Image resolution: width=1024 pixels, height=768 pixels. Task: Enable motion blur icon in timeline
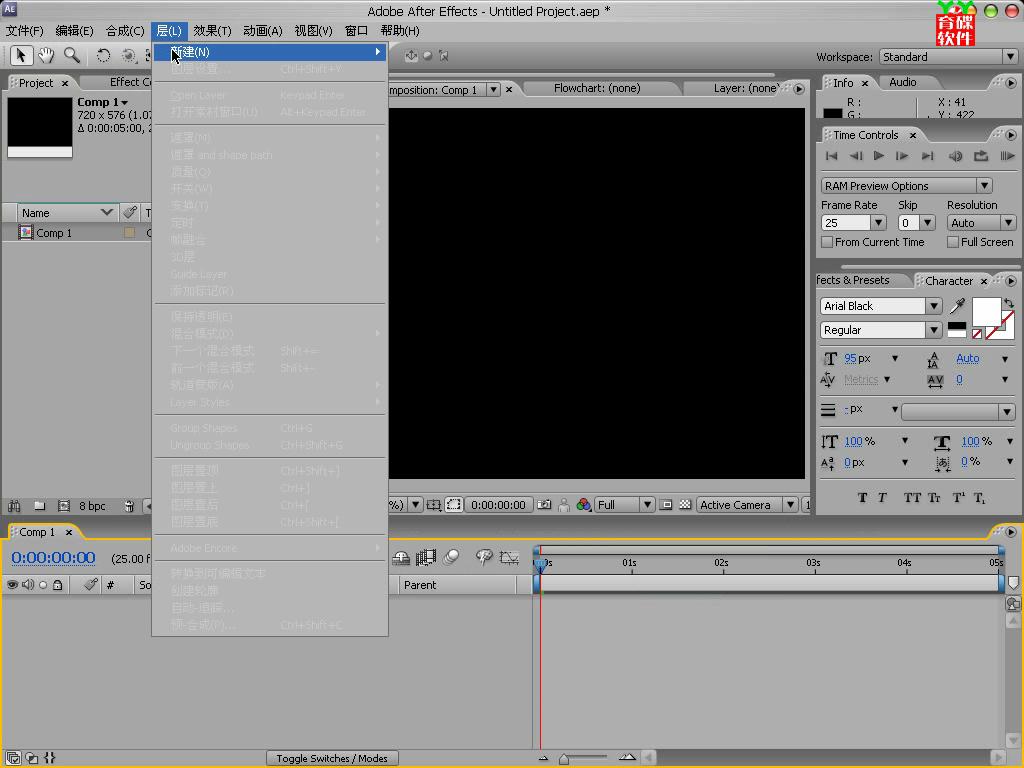(x=451, y=557)
